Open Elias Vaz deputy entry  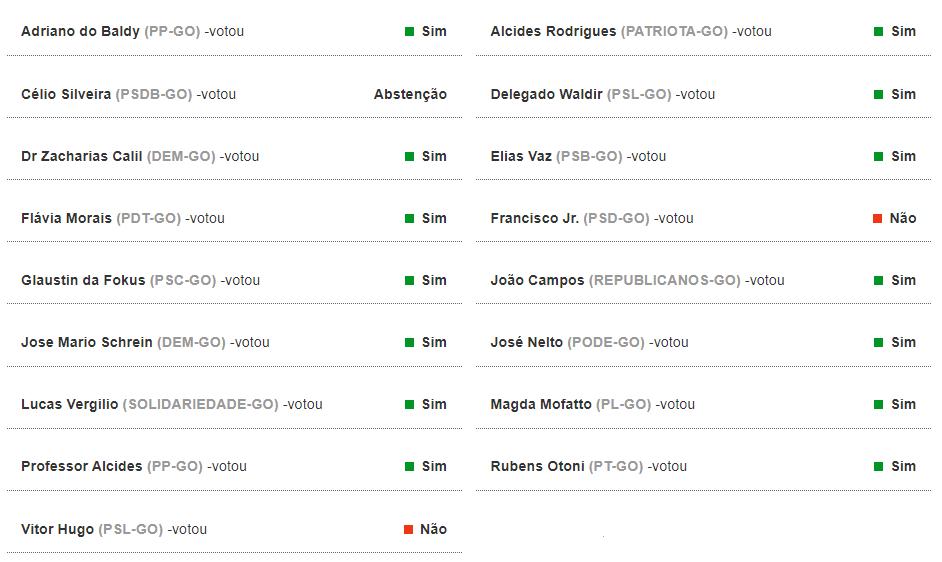[x=521, y=156]
